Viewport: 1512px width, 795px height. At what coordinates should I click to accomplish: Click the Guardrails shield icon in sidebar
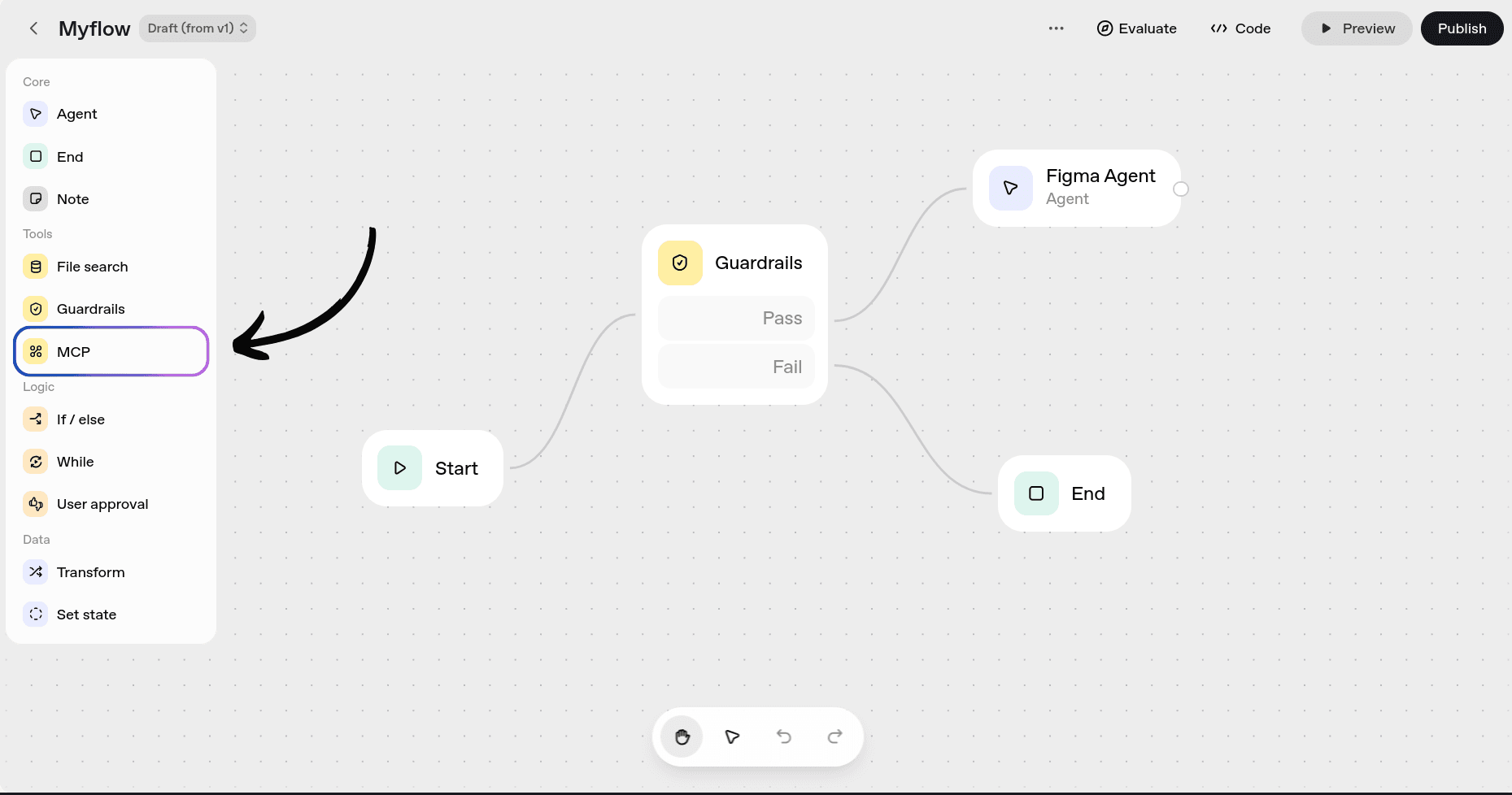[36, 309]
